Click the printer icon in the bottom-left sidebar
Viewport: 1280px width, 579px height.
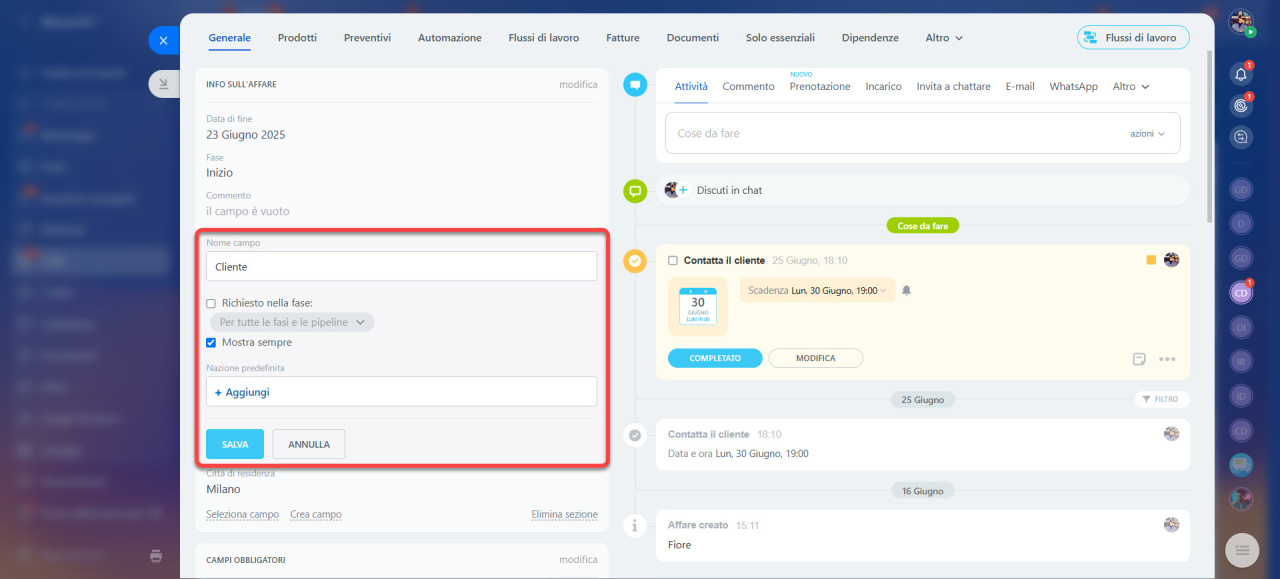click(156, 555)
